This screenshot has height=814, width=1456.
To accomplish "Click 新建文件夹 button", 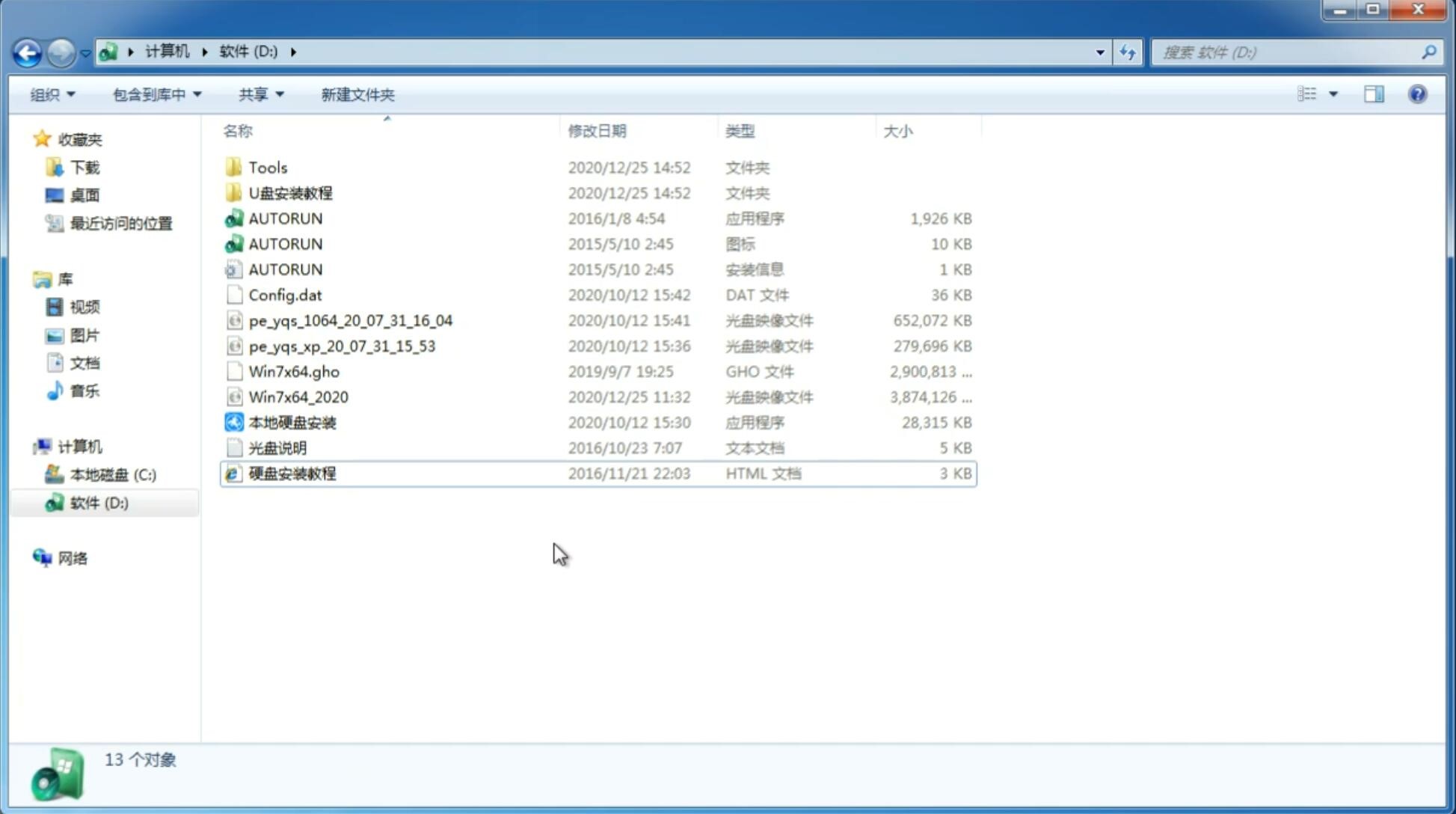I will (x=358, y=94).
